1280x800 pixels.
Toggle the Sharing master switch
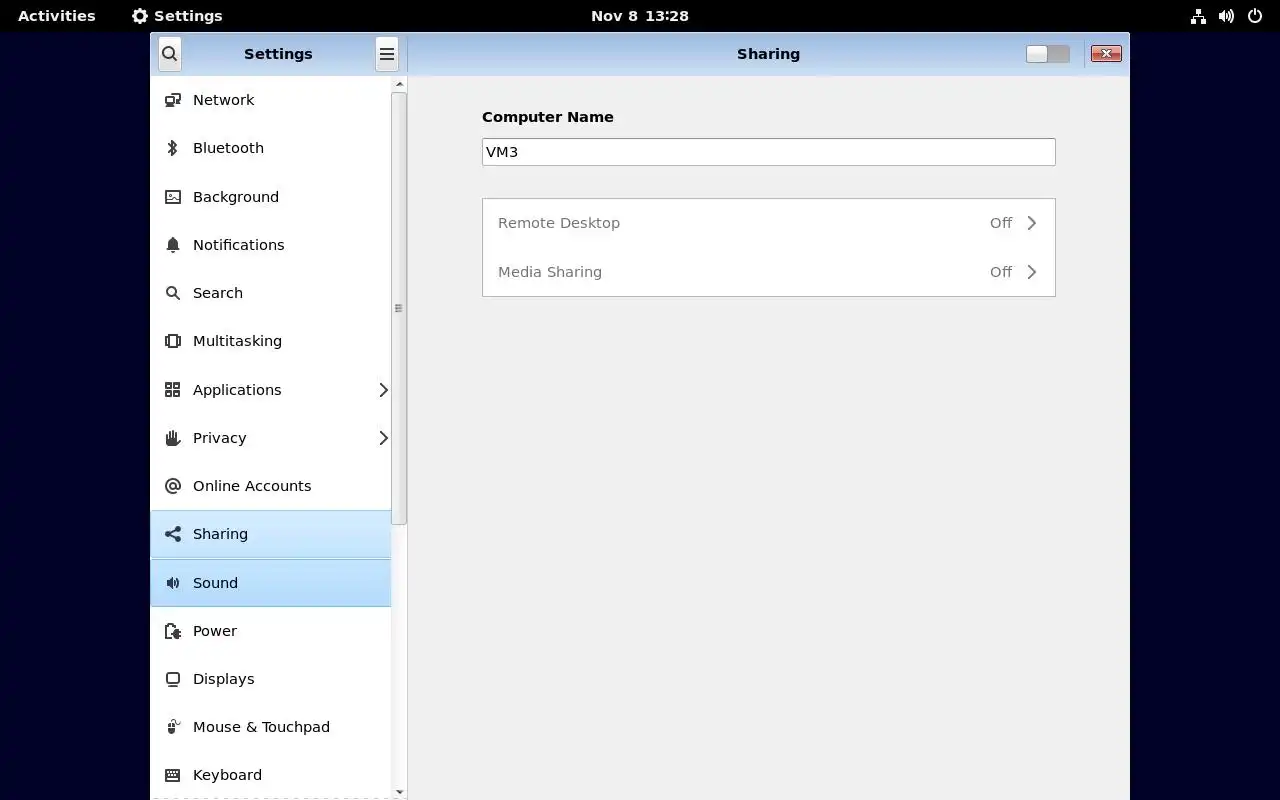1048,54
